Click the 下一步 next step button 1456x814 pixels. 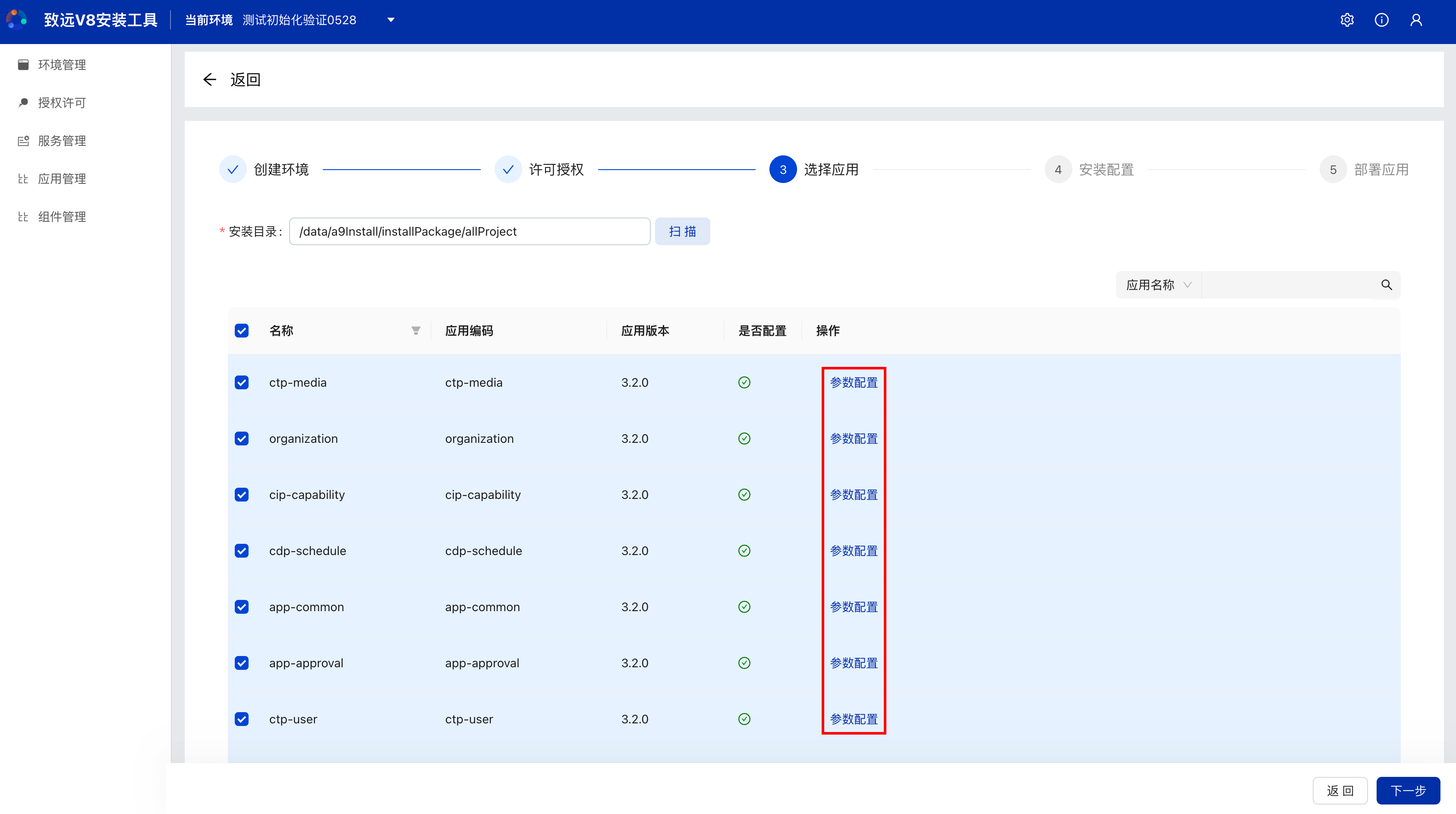1408,790
